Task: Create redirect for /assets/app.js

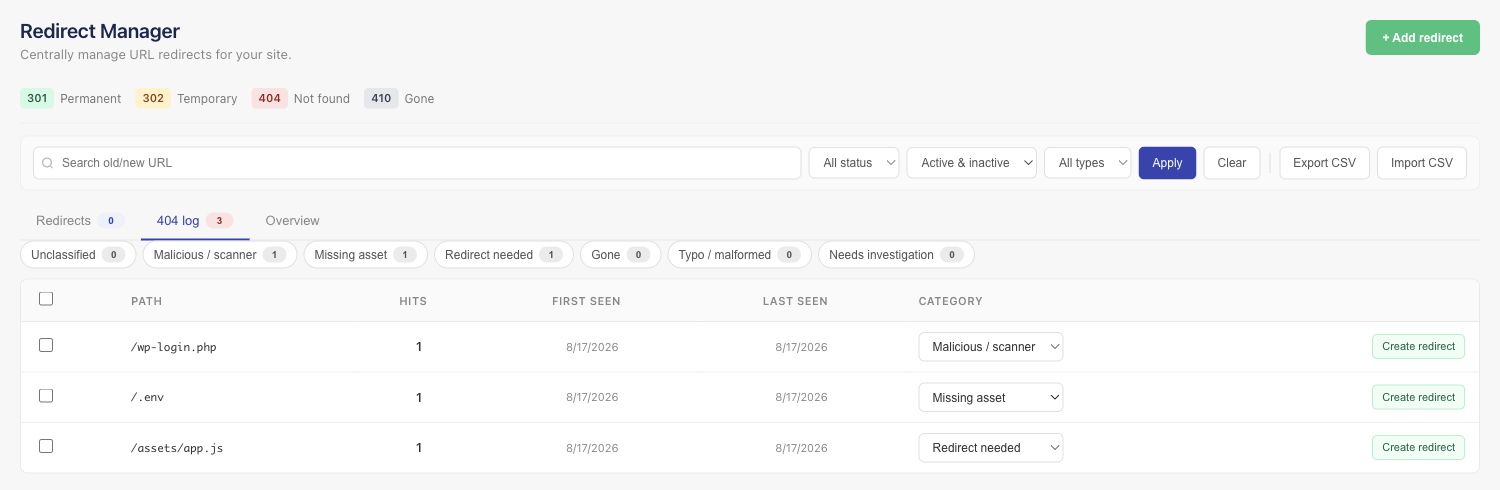Action: tap(1418, 447)
